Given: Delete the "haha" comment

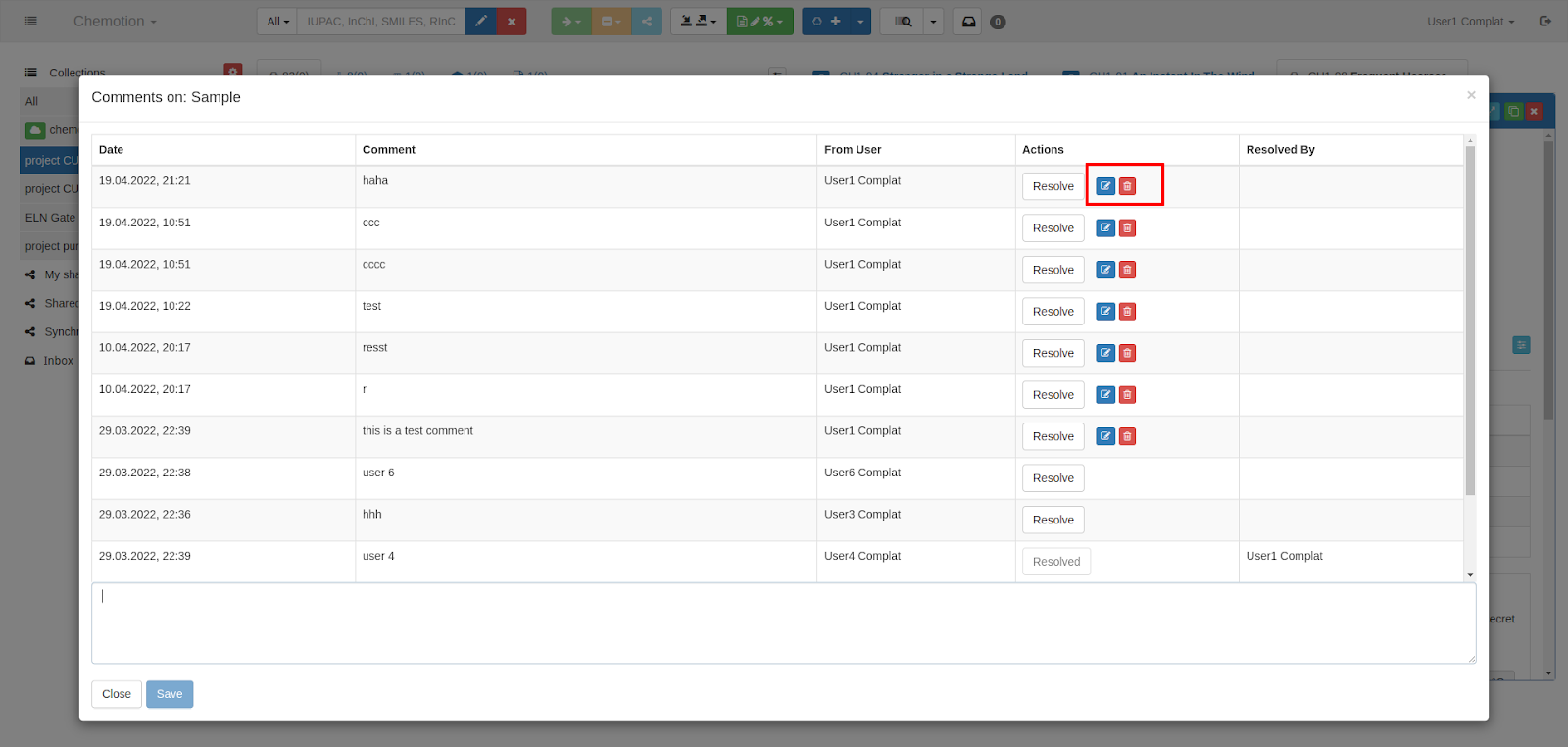Looking at the screenshot, I should tap(1128, 186).
